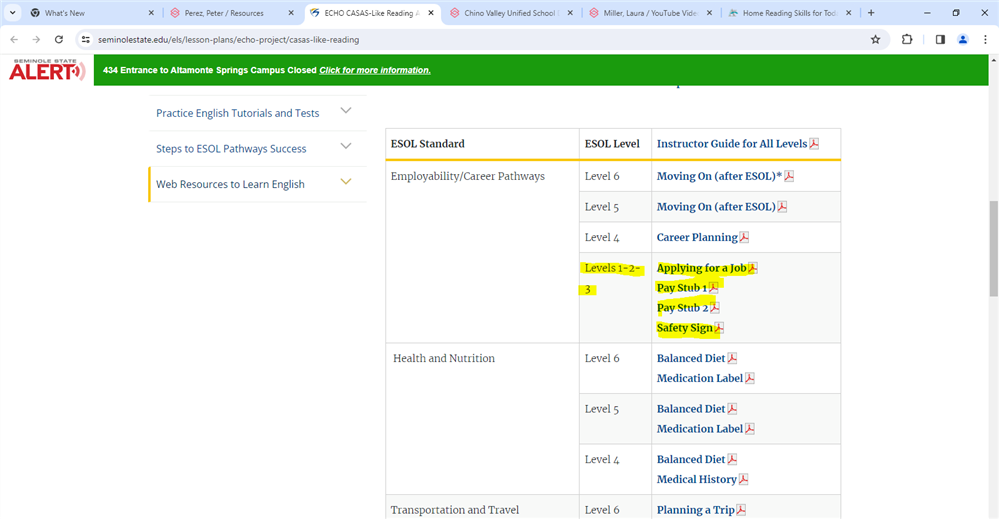Open the tab search dropdown arrow

(x=12, y=13)
